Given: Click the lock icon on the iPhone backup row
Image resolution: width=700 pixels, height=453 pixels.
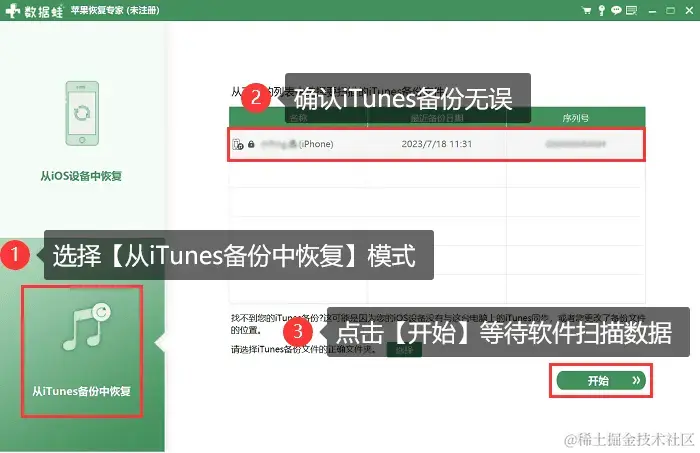Looking at the screenshot, I should 251,144.
